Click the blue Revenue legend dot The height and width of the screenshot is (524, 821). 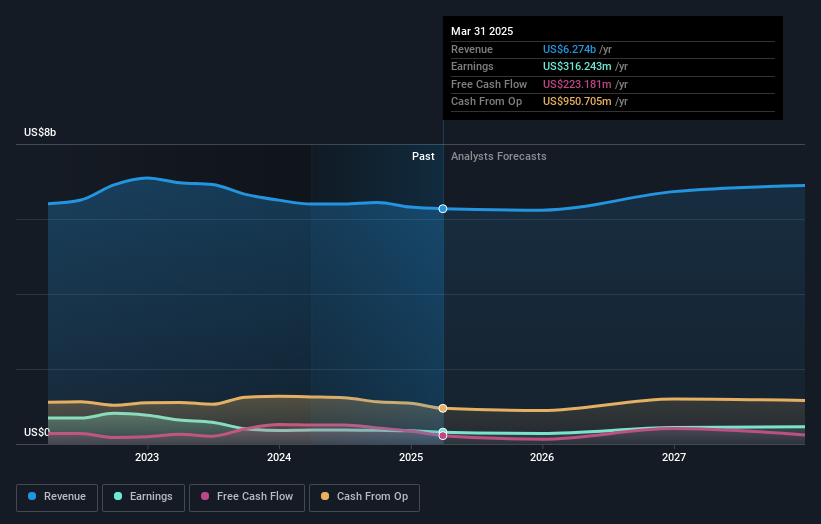(32, 496)
